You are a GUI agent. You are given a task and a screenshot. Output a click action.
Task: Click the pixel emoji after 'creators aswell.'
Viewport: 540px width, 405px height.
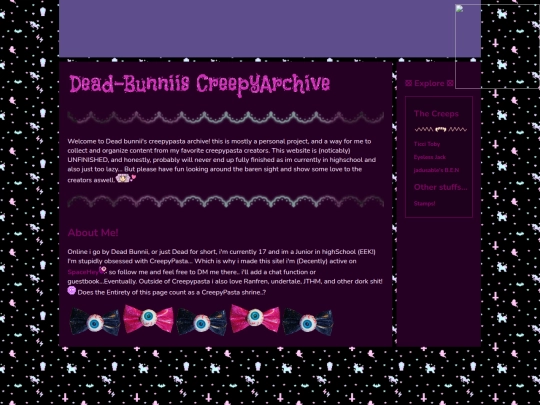pos(126,178)
